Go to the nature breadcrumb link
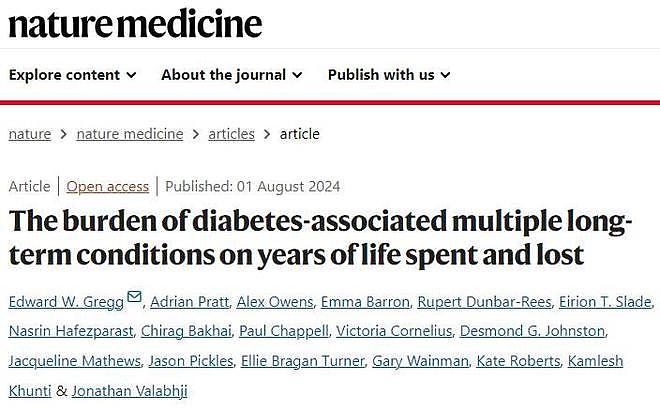This screenshot has height=410, width=660. tap(30, 134)
